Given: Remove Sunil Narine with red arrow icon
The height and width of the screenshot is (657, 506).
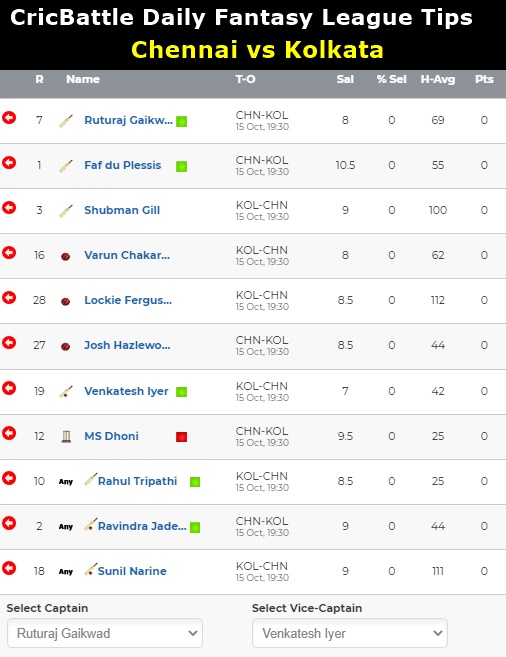Looking at the screenshot, I should click(x=9, y=569).
